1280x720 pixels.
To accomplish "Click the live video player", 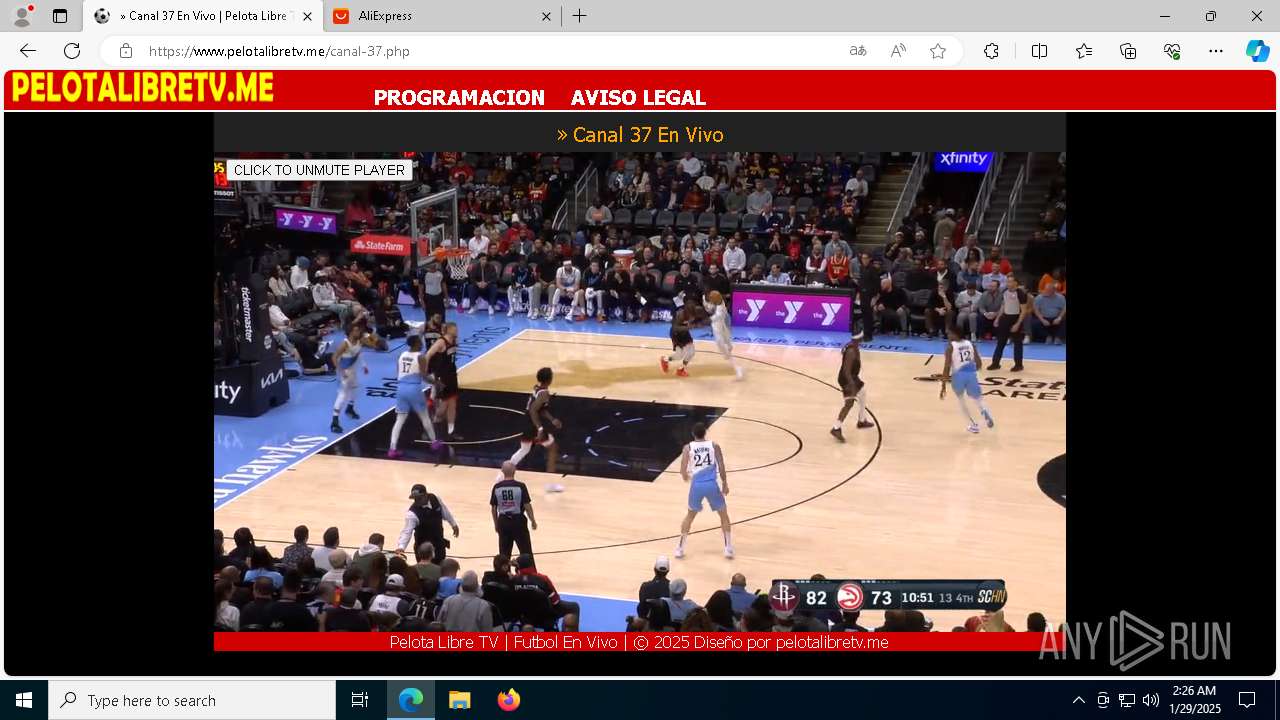I will 640,392.
